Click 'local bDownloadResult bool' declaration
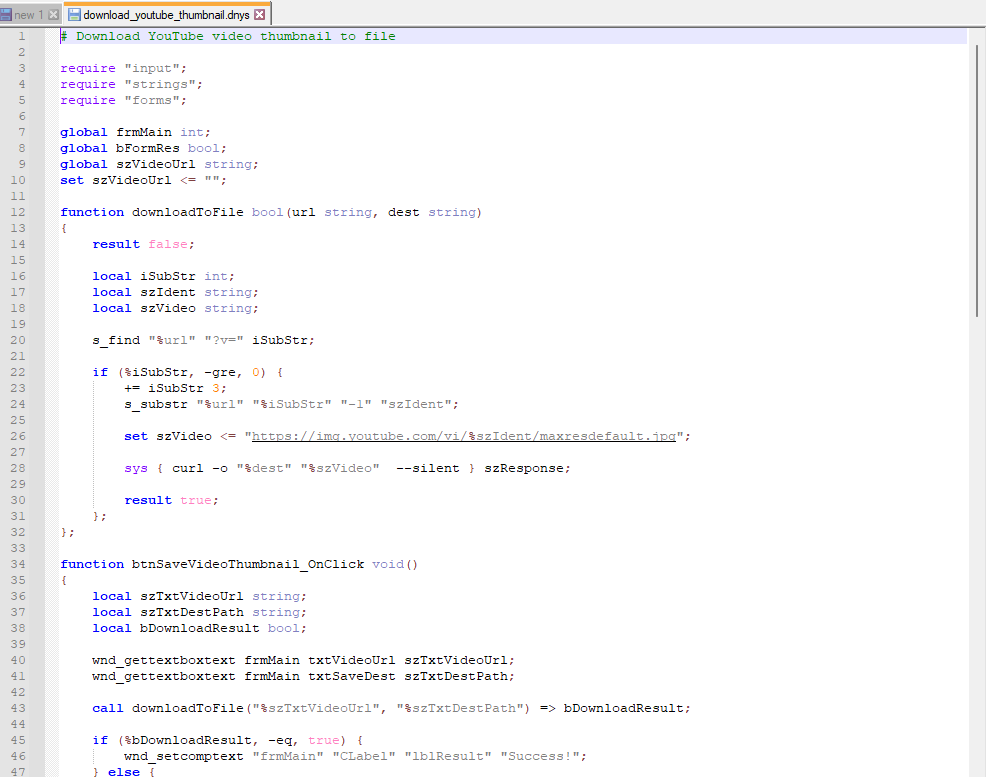 click(x=199, y=629)
